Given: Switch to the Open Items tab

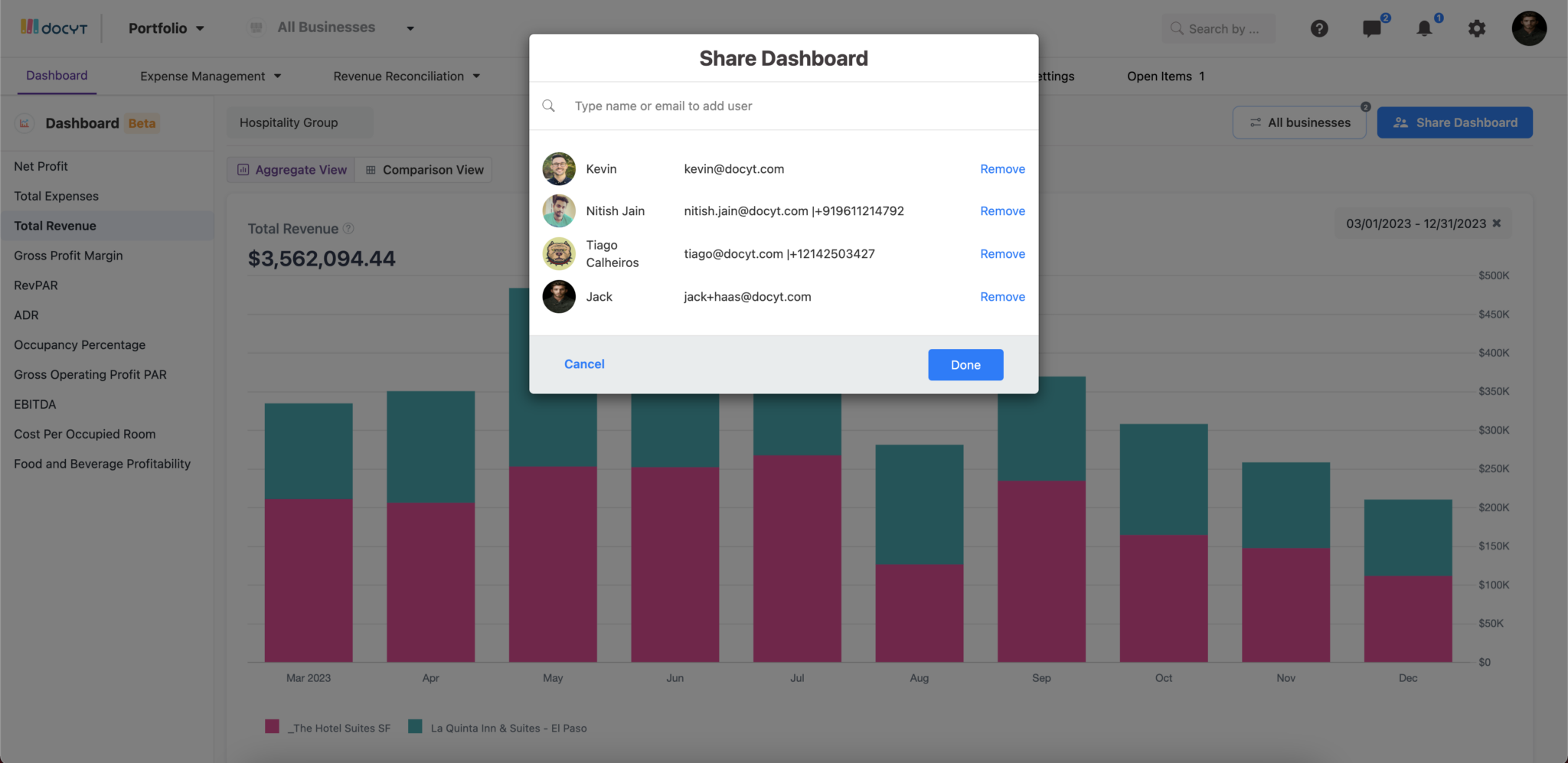Looking at the screenshot, I should pyautogui.click(x=1165, y=76).
